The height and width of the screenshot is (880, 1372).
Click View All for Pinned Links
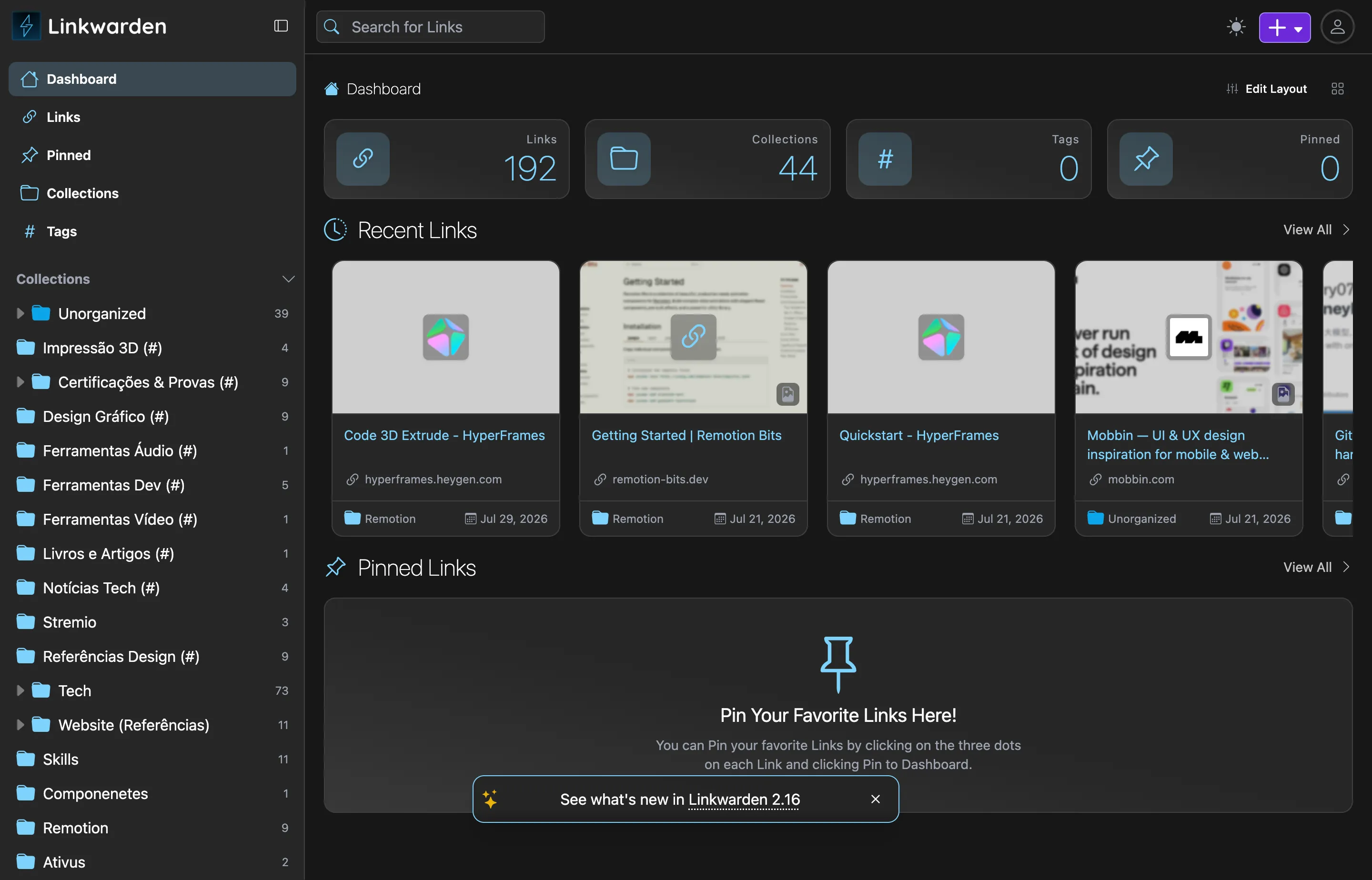1317,568
